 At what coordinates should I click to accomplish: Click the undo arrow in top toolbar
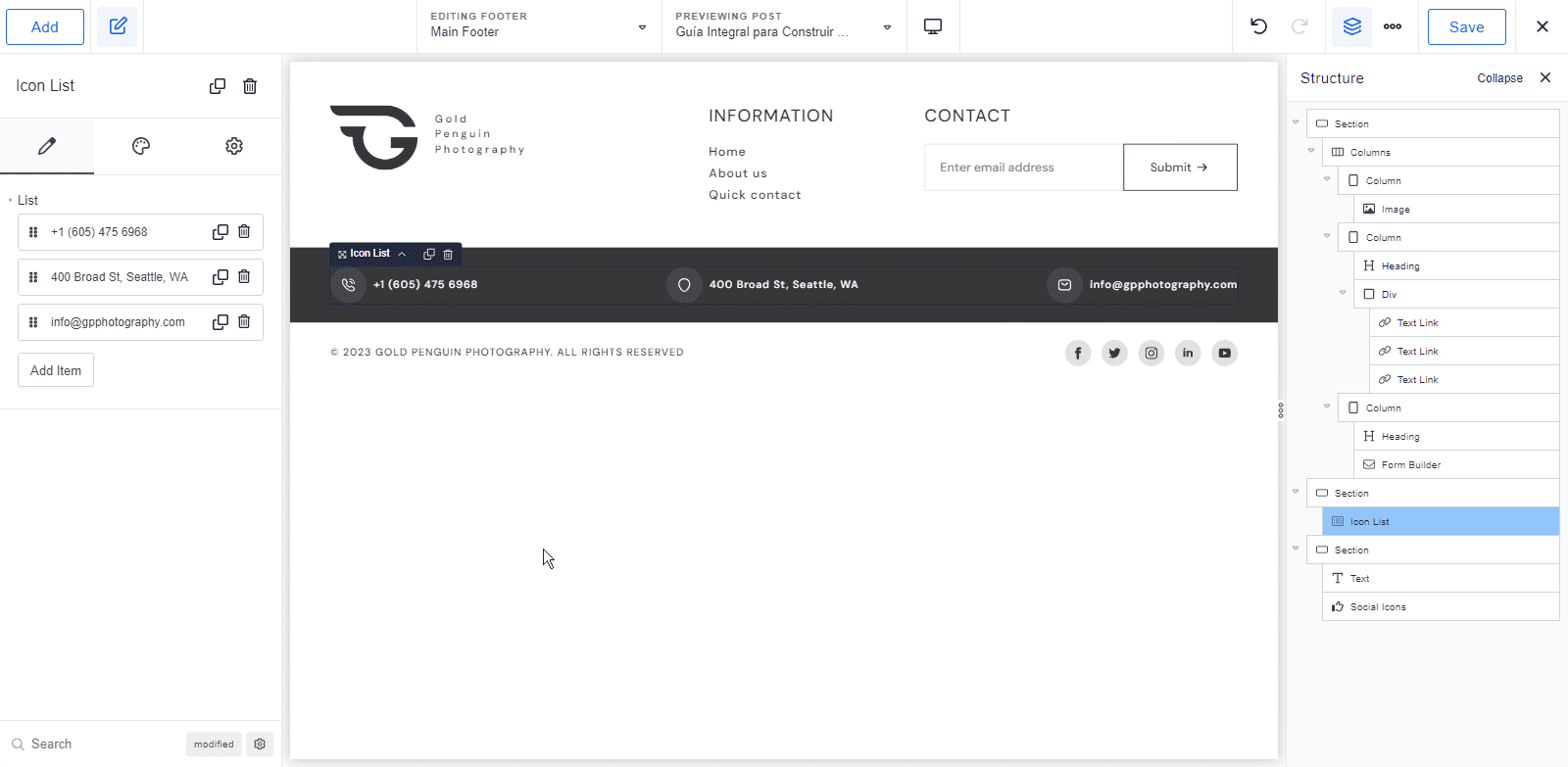point(1258,26)
